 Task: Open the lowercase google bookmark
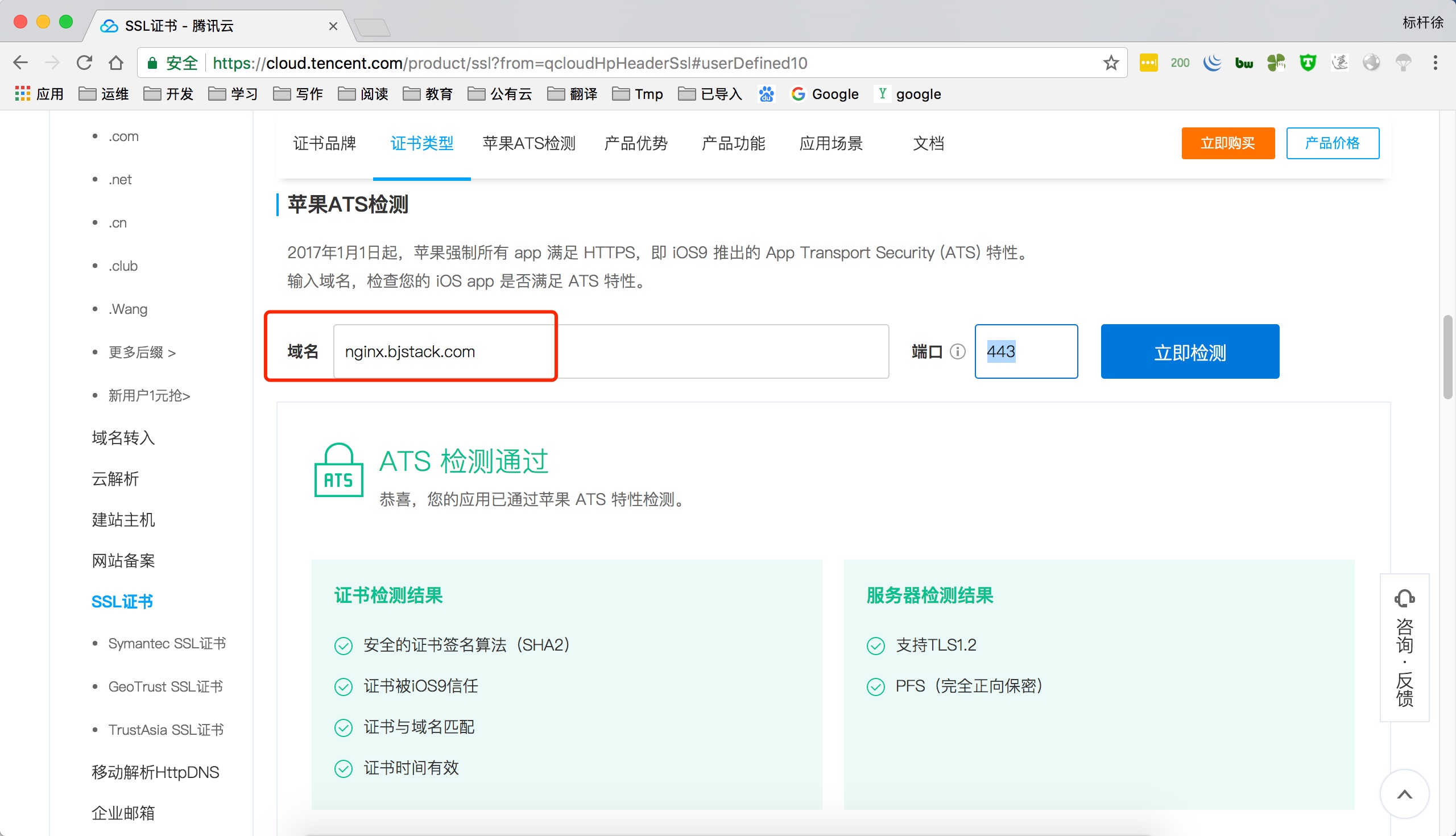909,94
